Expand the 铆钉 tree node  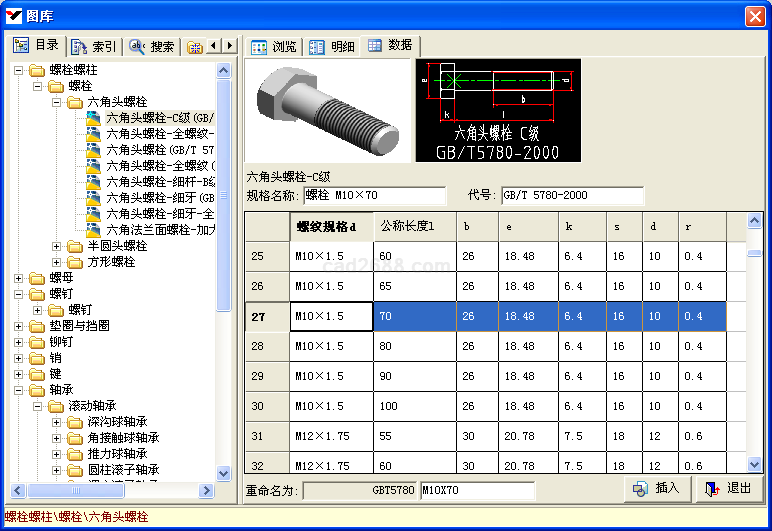19,342
